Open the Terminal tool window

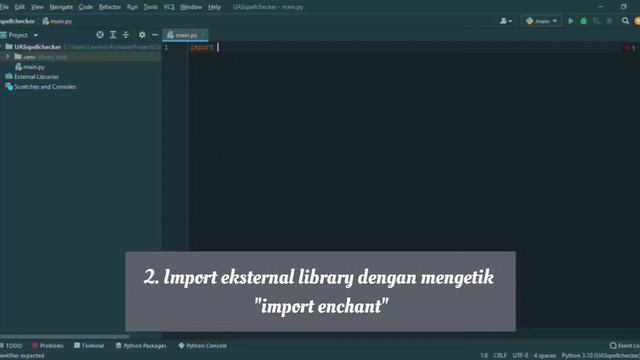[x=89, y=346]
